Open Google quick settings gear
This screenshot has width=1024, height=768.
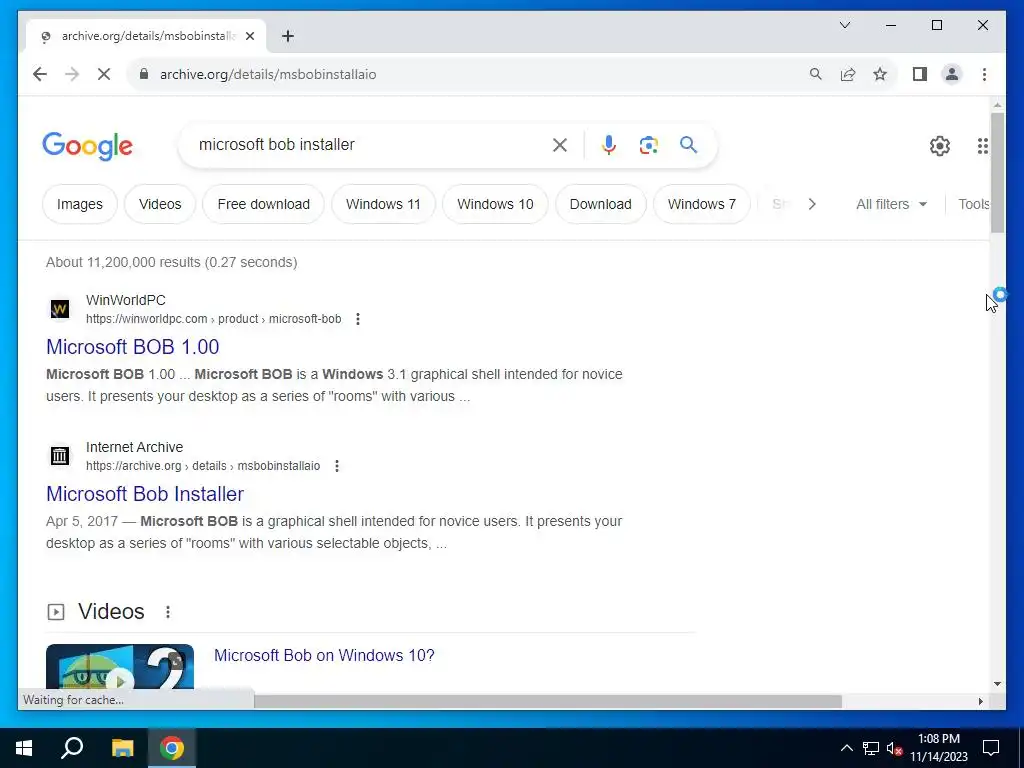click(x=940, y=146)
